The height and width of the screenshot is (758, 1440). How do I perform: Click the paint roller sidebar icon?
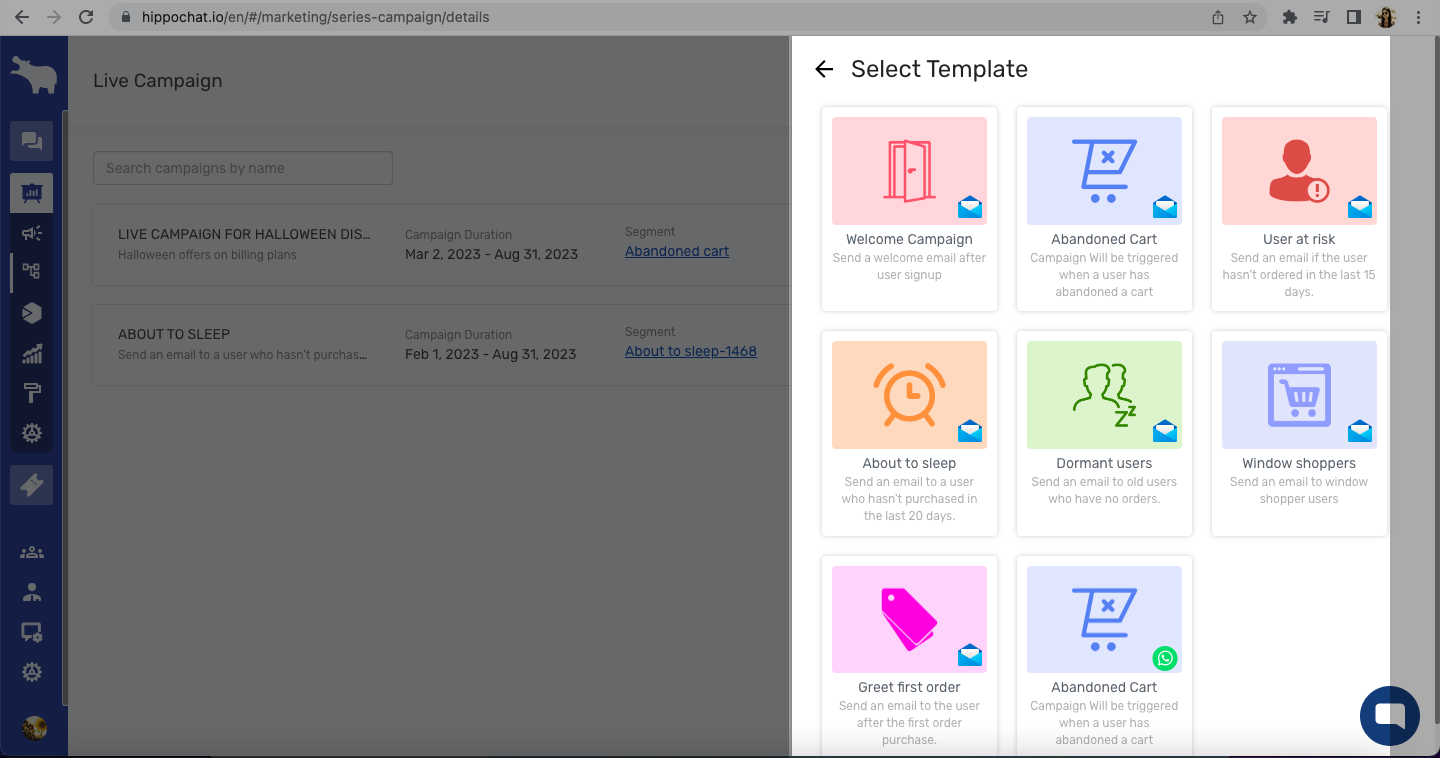tap(32, 393)
